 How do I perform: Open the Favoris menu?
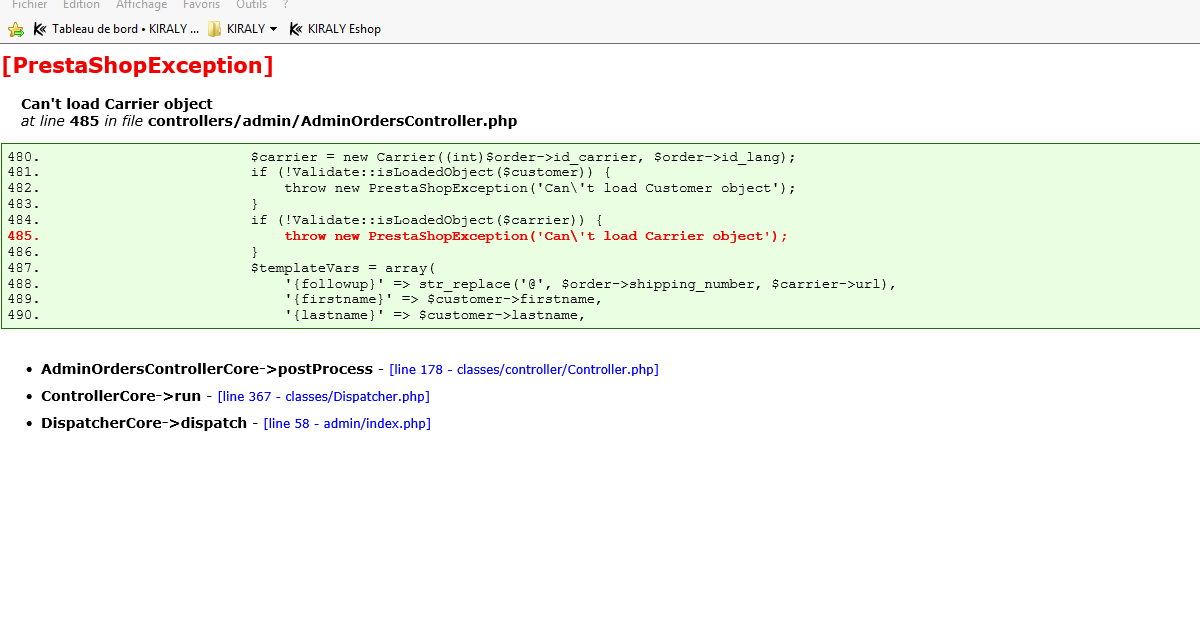(x=201, y=5)
